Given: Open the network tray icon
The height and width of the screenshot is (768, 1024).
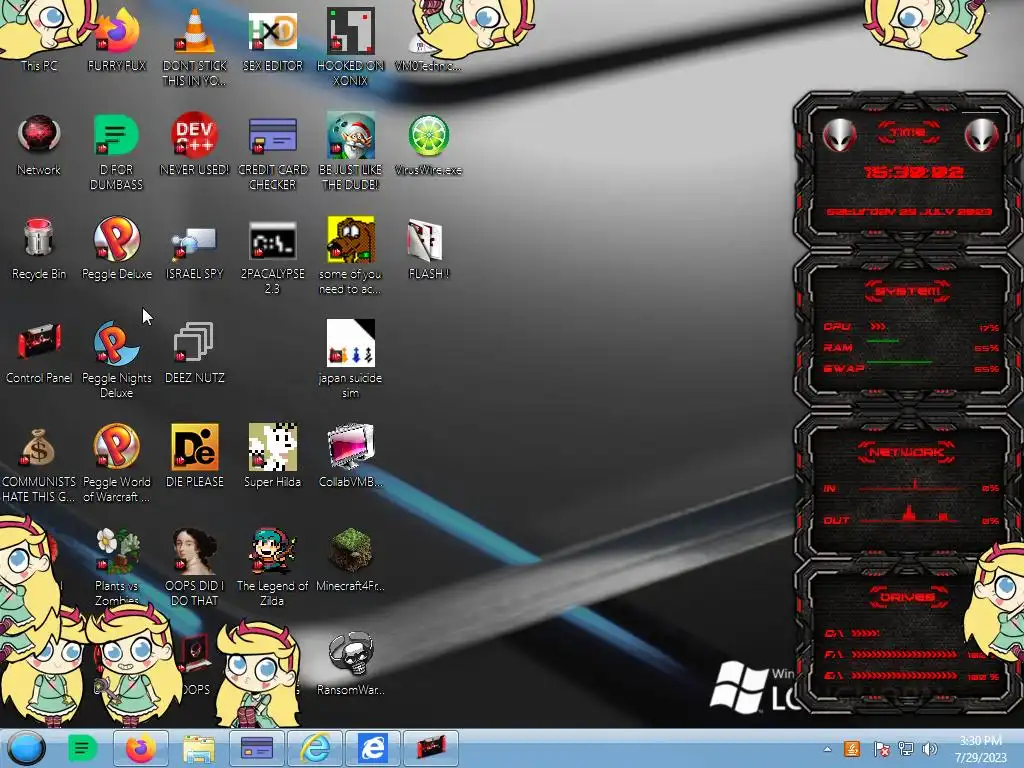Looking at the screenshot, I should 906,749.
